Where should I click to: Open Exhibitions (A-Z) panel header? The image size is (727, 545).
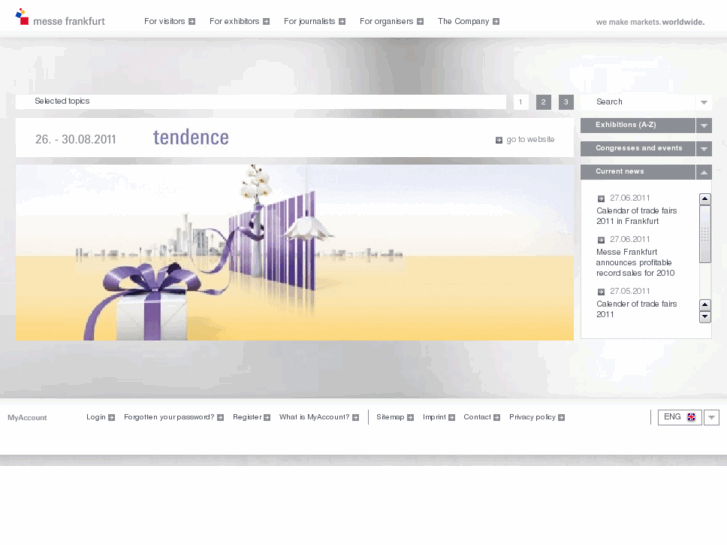click(638, 125)
